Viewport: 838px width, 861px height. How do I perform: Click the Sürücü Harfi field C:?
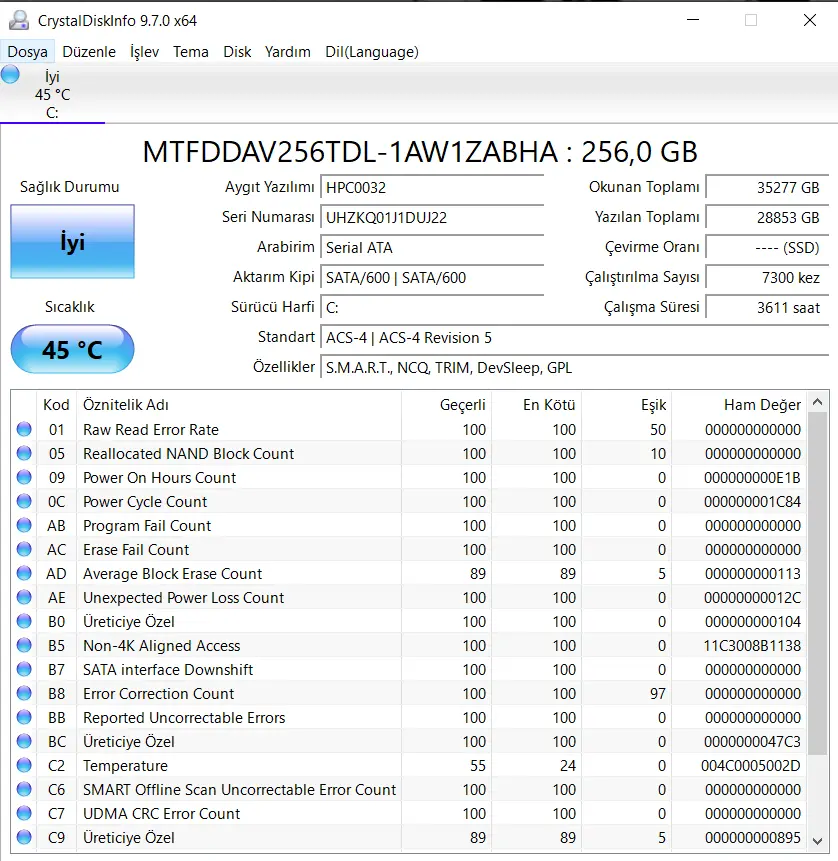pyautogui.click(x=432, y=308)
